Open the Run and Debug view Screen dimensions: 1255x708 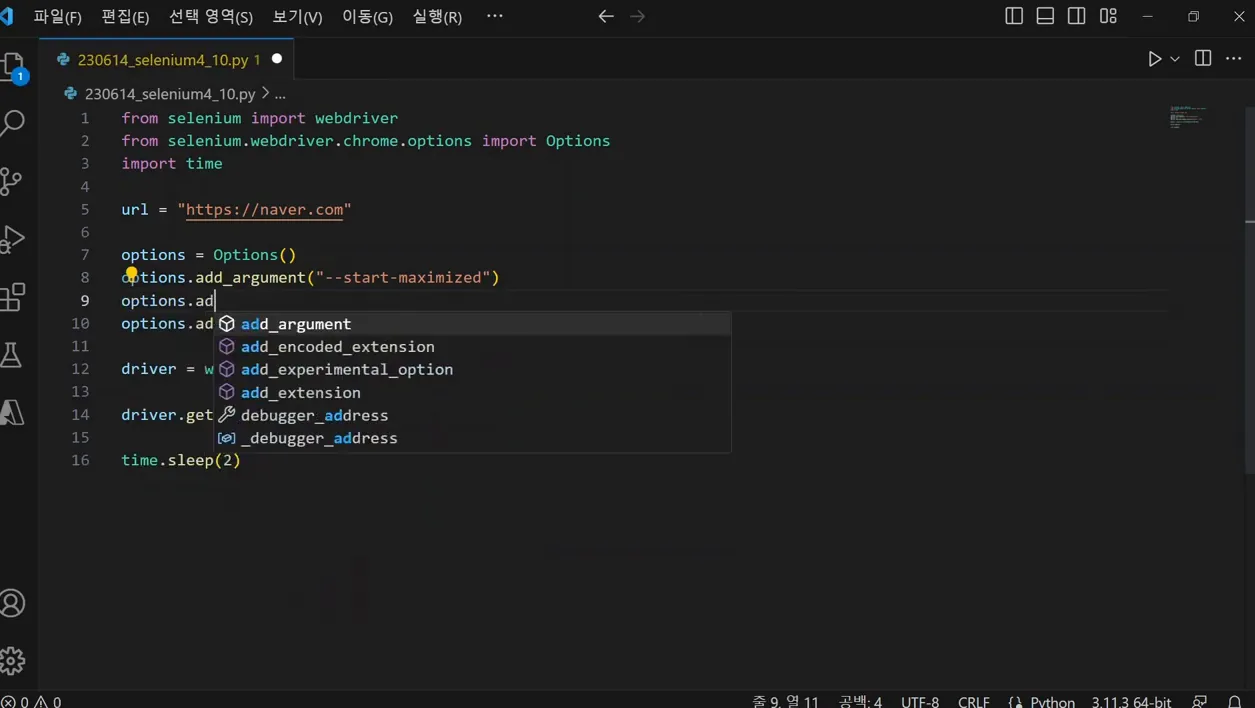point(12,239)
